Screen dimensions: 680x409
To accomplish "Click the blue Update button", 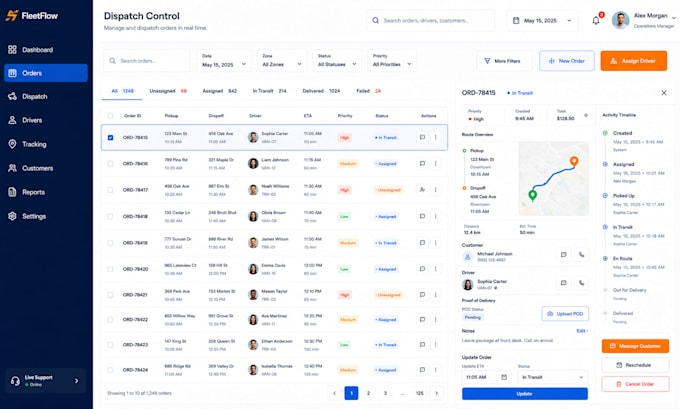I will [525, 394].
